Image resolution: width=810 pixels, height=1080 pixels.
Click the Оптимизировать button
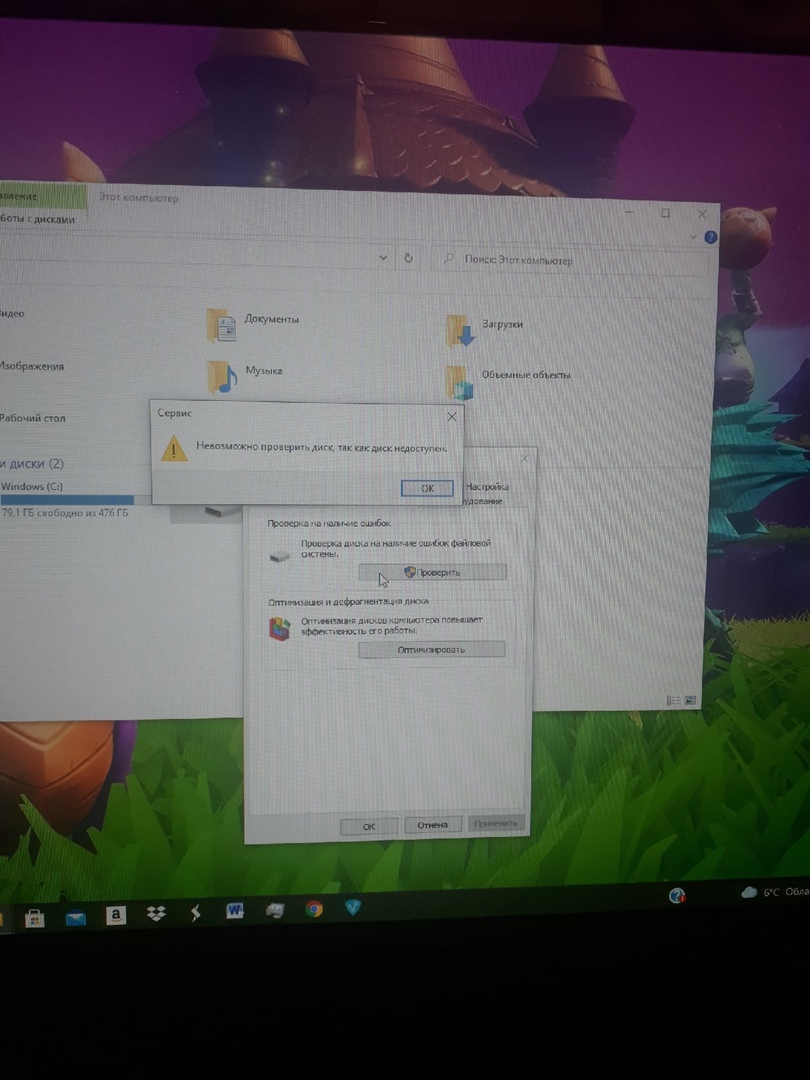pyautogui.click(x=432, y=649)
